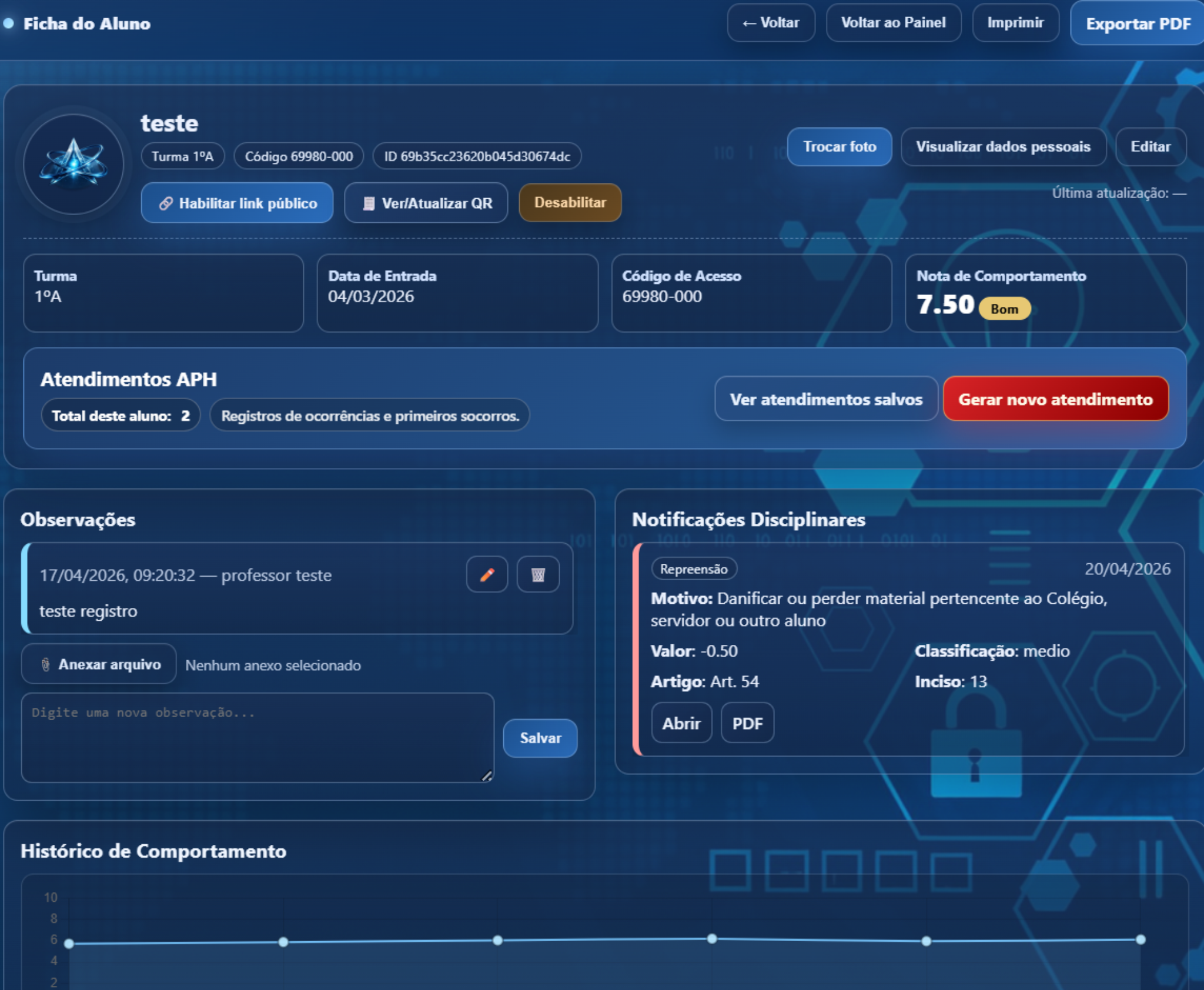Click the 'Valor: -0.50' text
The height and width of the screenshot is (990, 1204).
tap(694, 651)
